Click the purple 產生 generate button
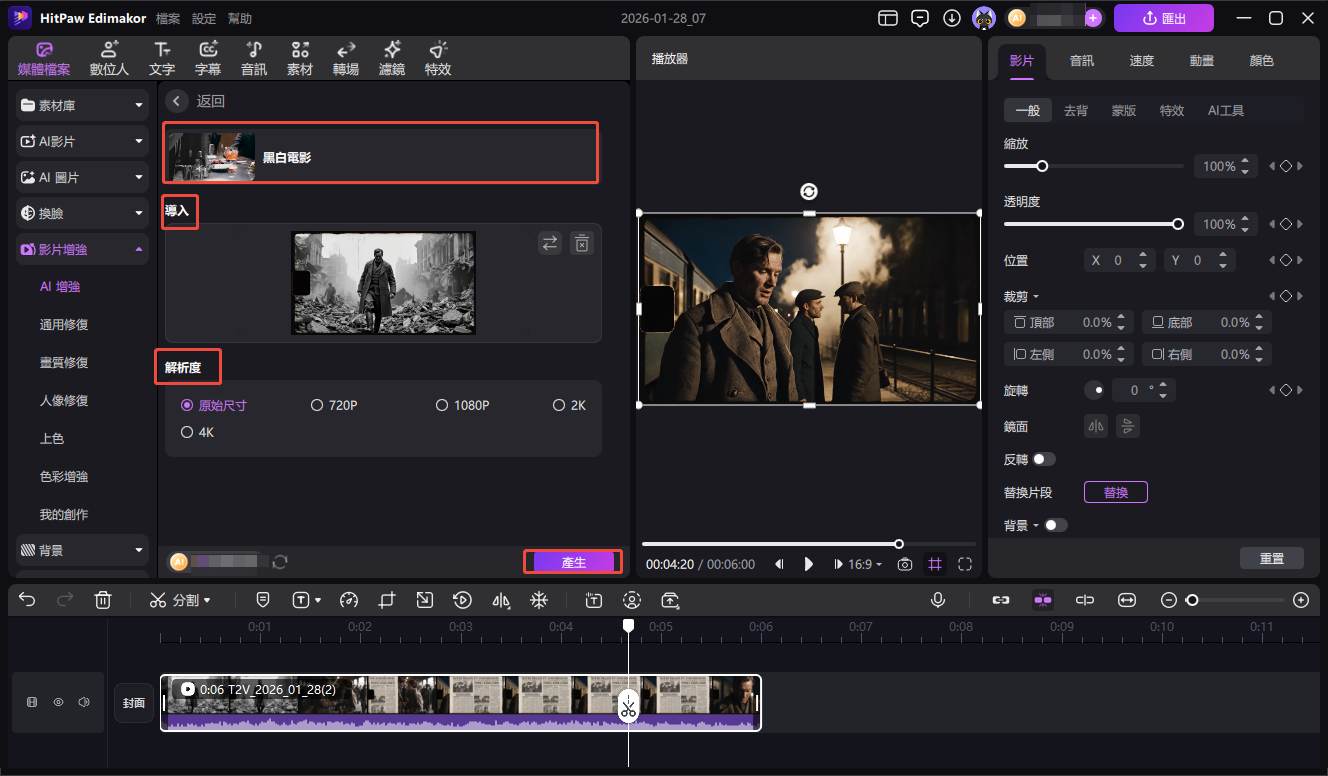 pos(573,562)
